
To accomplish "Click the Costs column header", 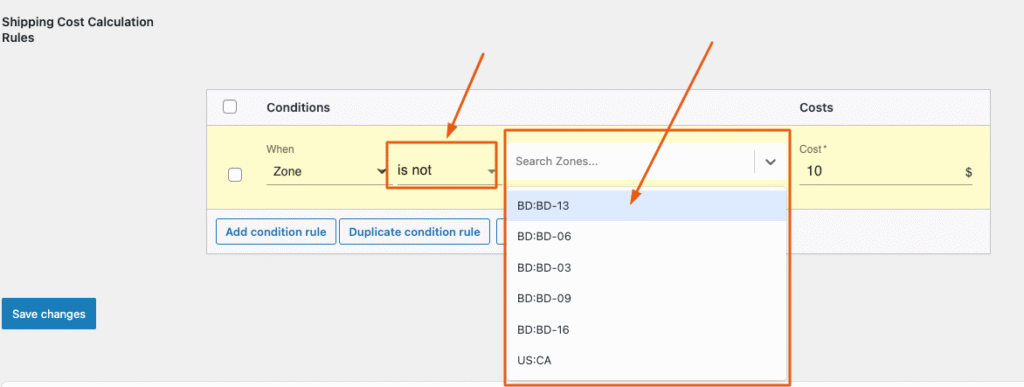I will [816, 107].
